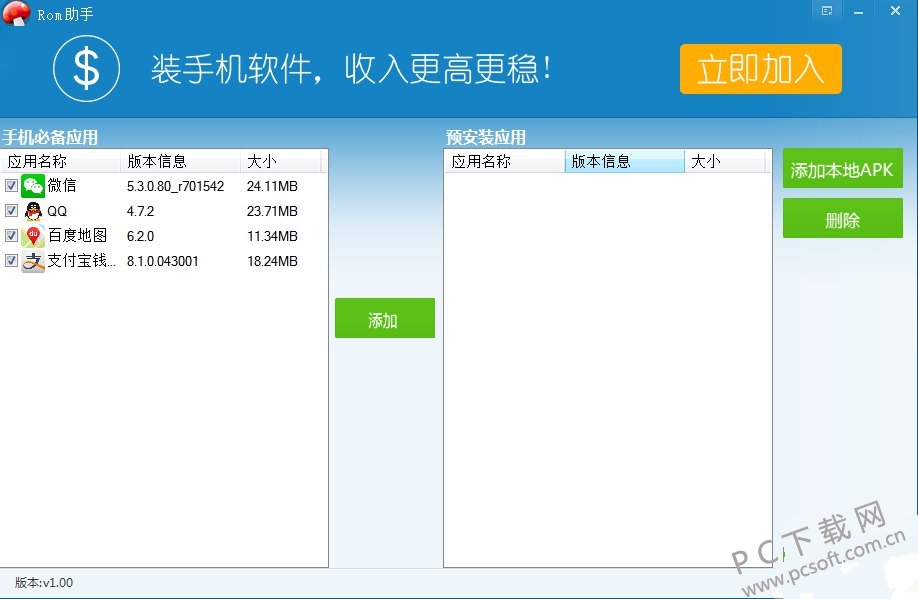This screenshot has height=599, width=918.
Task: Click the 立即加入 join button
Action: 760,70
